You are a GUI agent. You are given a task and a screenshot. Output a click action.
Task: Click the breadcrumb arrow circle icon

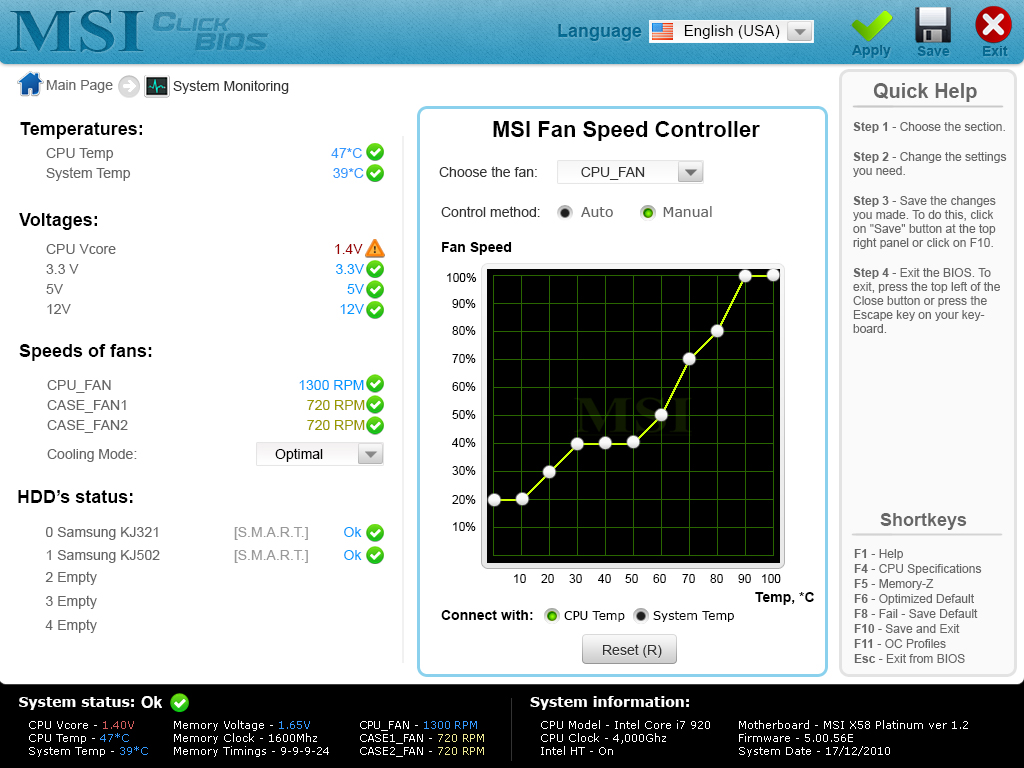pyautogui.click(x=129, y=86)
